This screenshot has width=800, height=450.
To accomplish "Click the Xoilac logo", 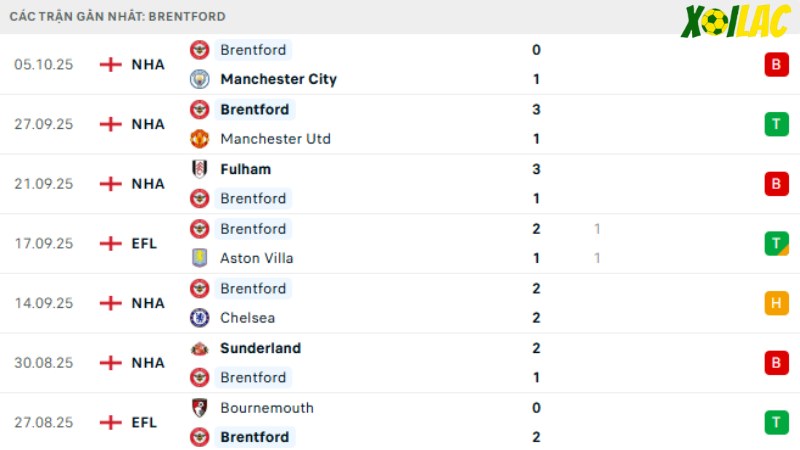I will tap(735, 21).
